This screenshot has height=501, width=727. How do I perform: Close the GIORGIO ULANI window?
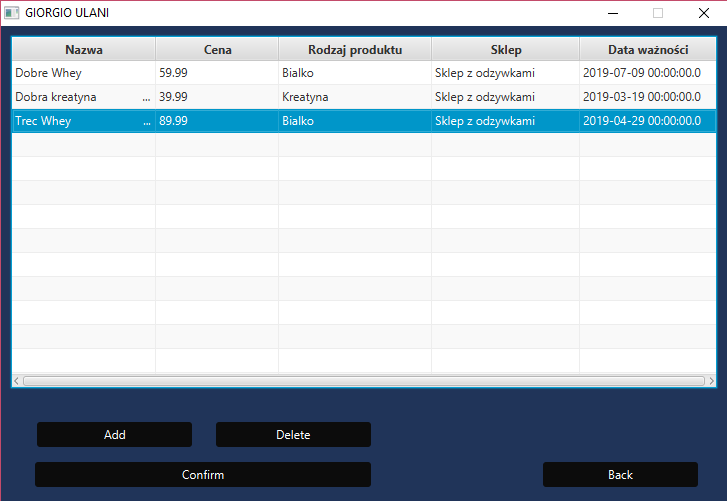click(704, 13)
